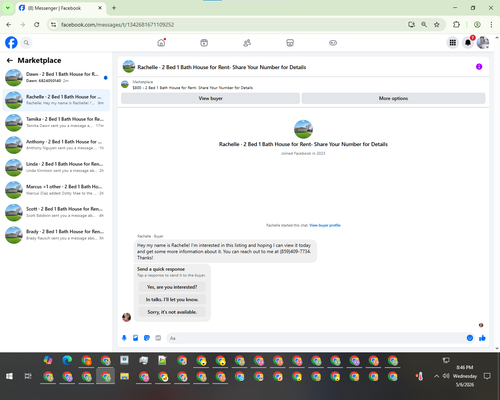Open the volume control in system tray
Screen dimensions: 500x400
click(x=446, y=376)
